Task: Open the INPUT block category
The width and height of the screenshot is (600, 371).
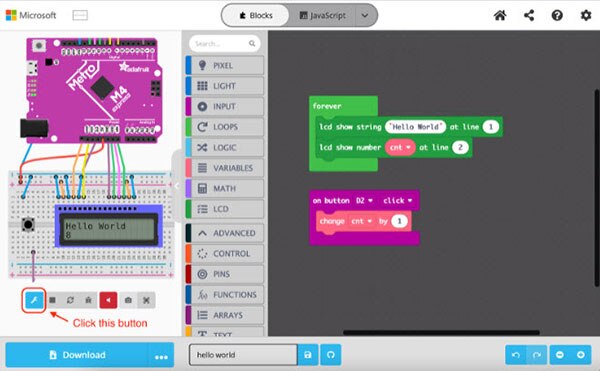Action: click(x=225, y=106)
